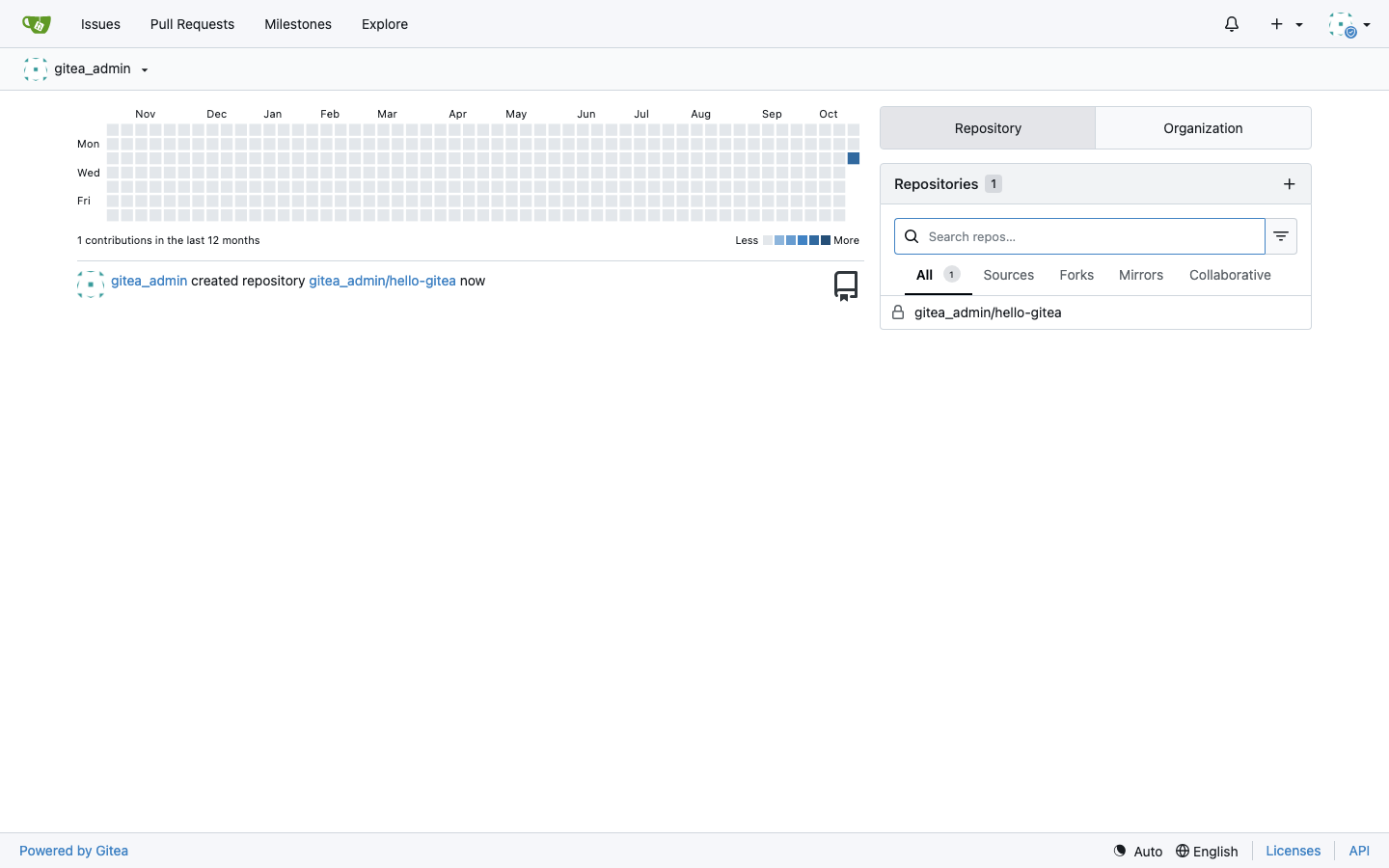Viewport: 1389px width, 868px height.
Task: Open the notifications bell
Action: point(1232,24)
